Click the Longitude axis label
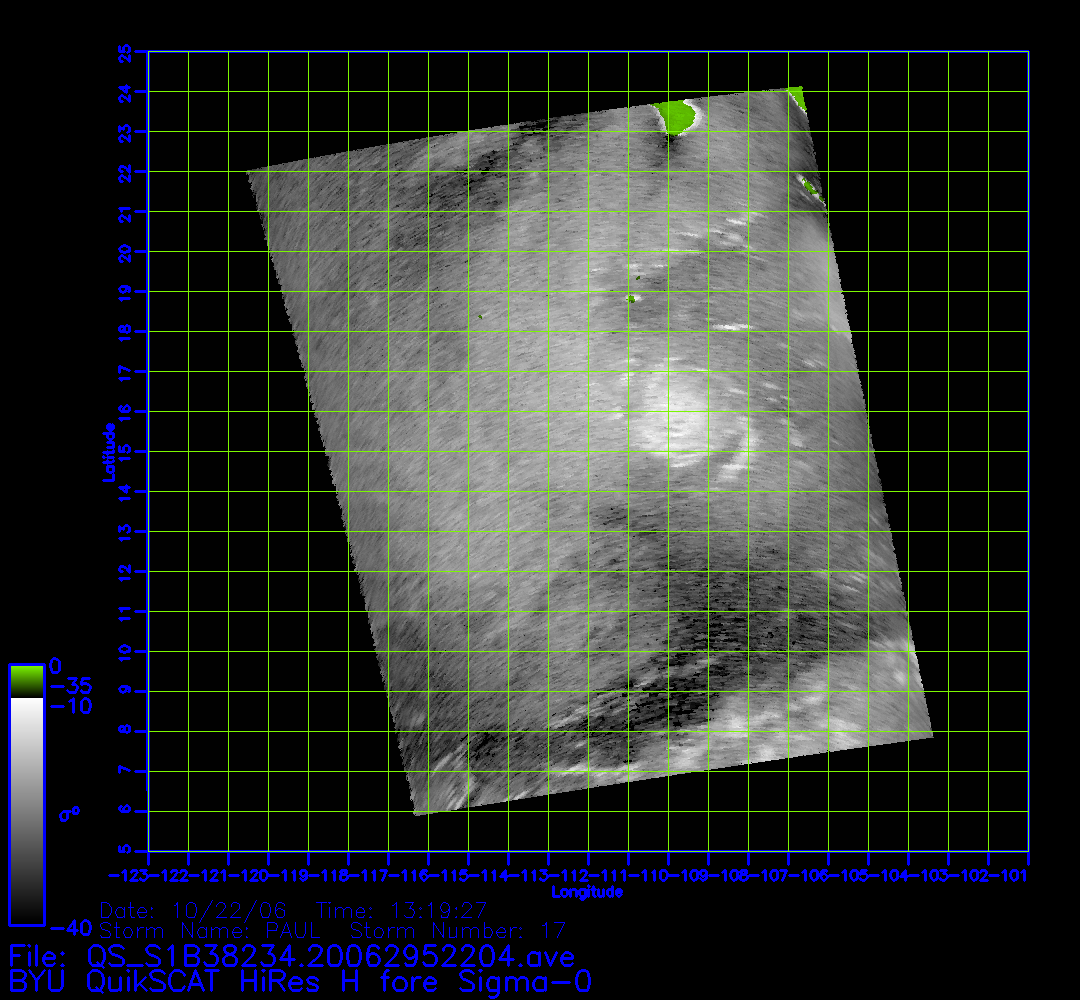Screen dimensions: 1080x1000 (587, 892)
